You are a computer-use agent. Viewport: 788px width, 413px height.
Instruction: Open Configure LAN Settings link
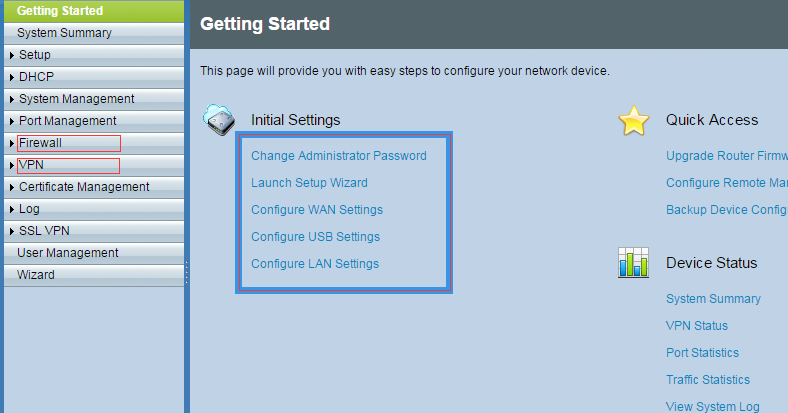(x=315, y=264)
